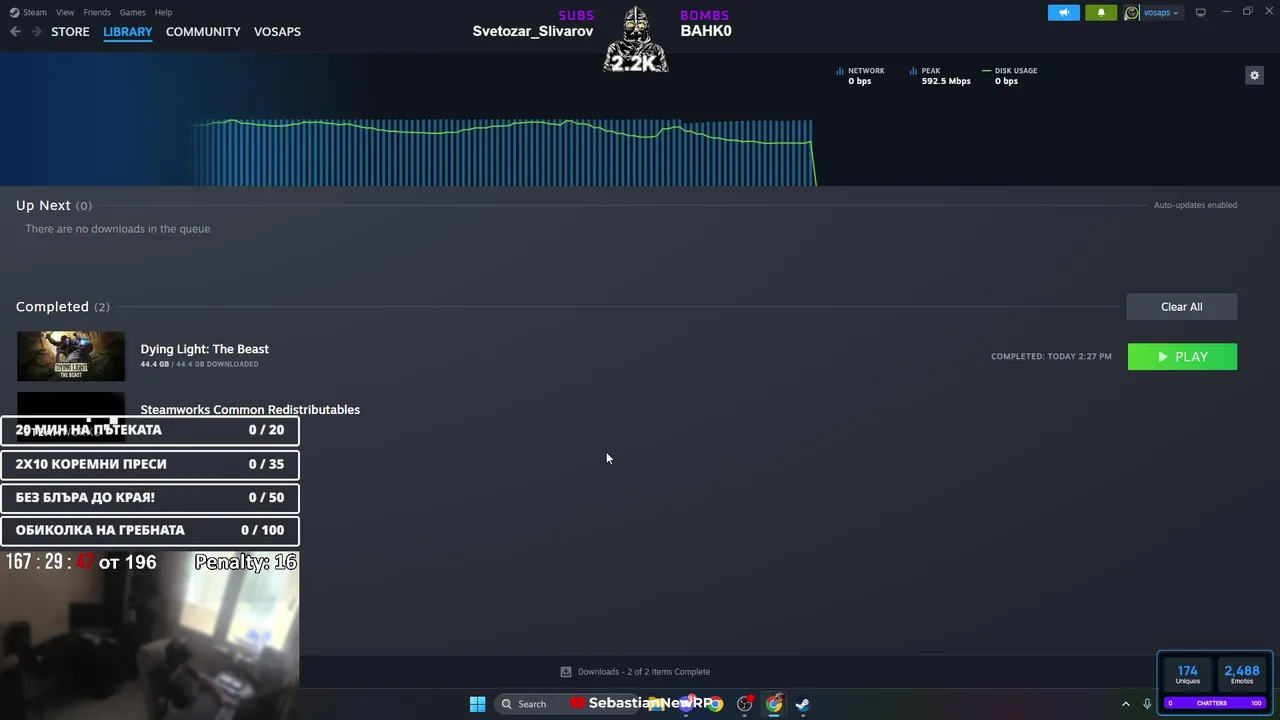
Task: Open the Games menu
Action: [132, 12]
